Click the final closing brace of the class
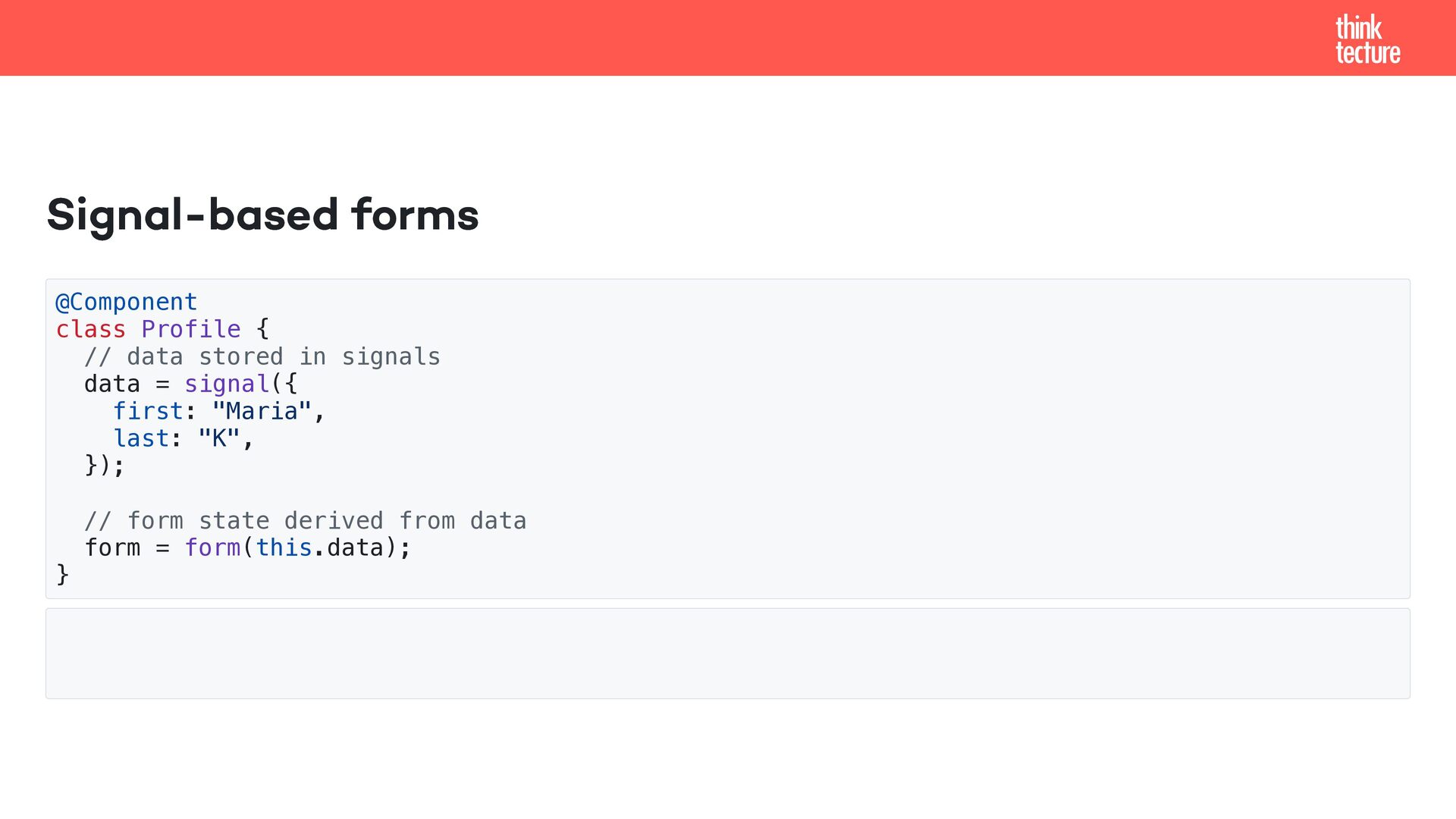This screenshot has height=819, width=1456. [62, 574]
